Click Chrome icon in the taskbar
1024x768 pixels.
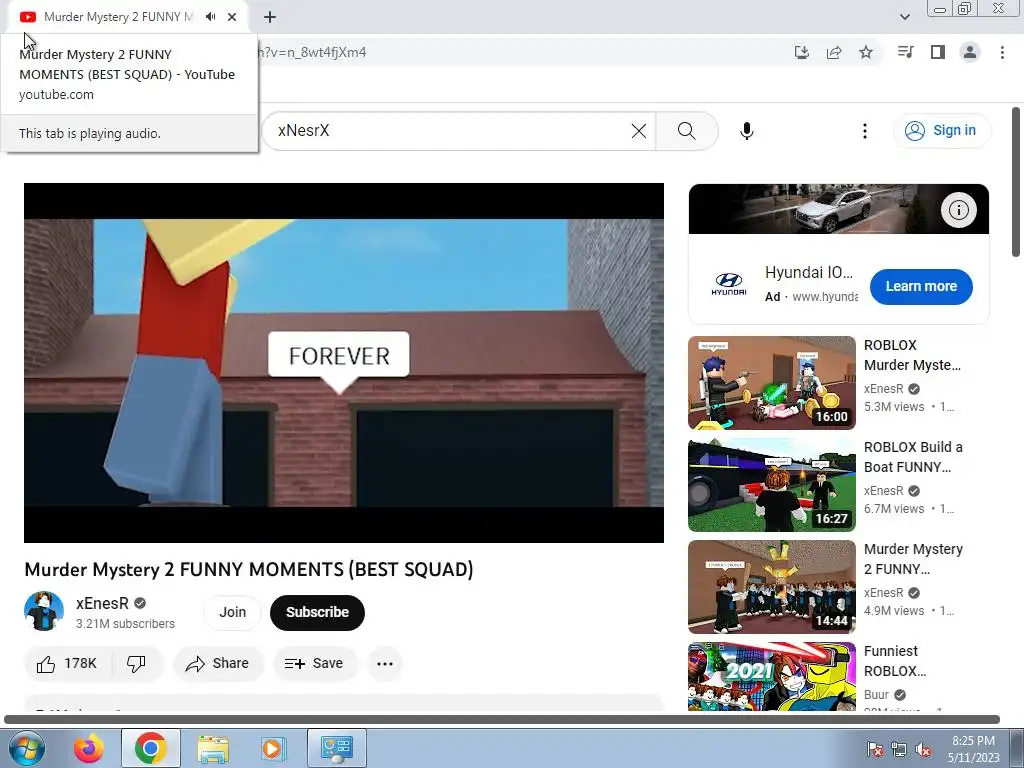[x=151, y=748]
